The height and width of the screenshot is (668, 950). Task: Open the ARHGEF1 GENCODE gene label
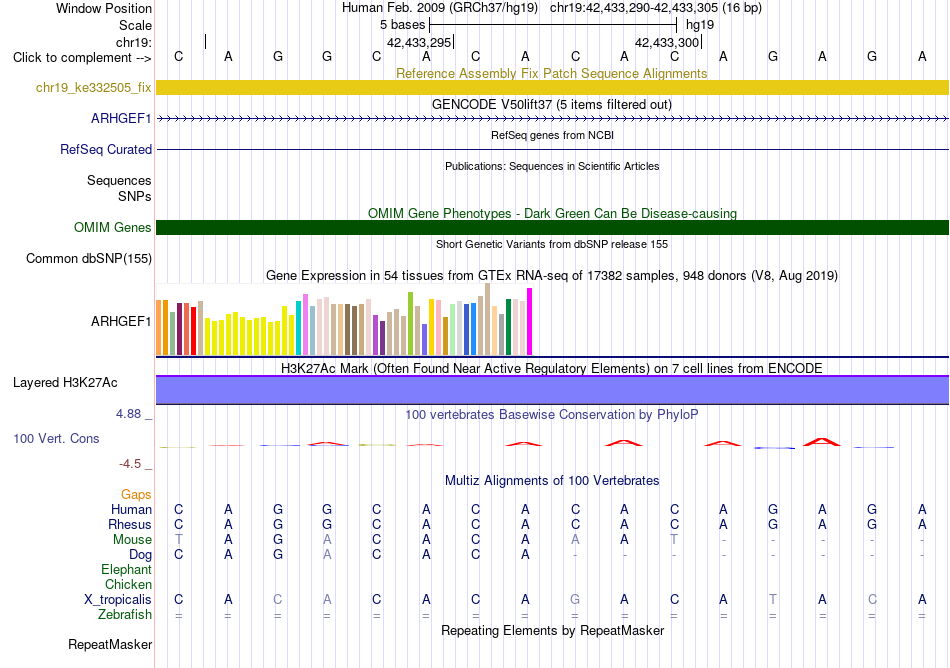tap(121, 118)
